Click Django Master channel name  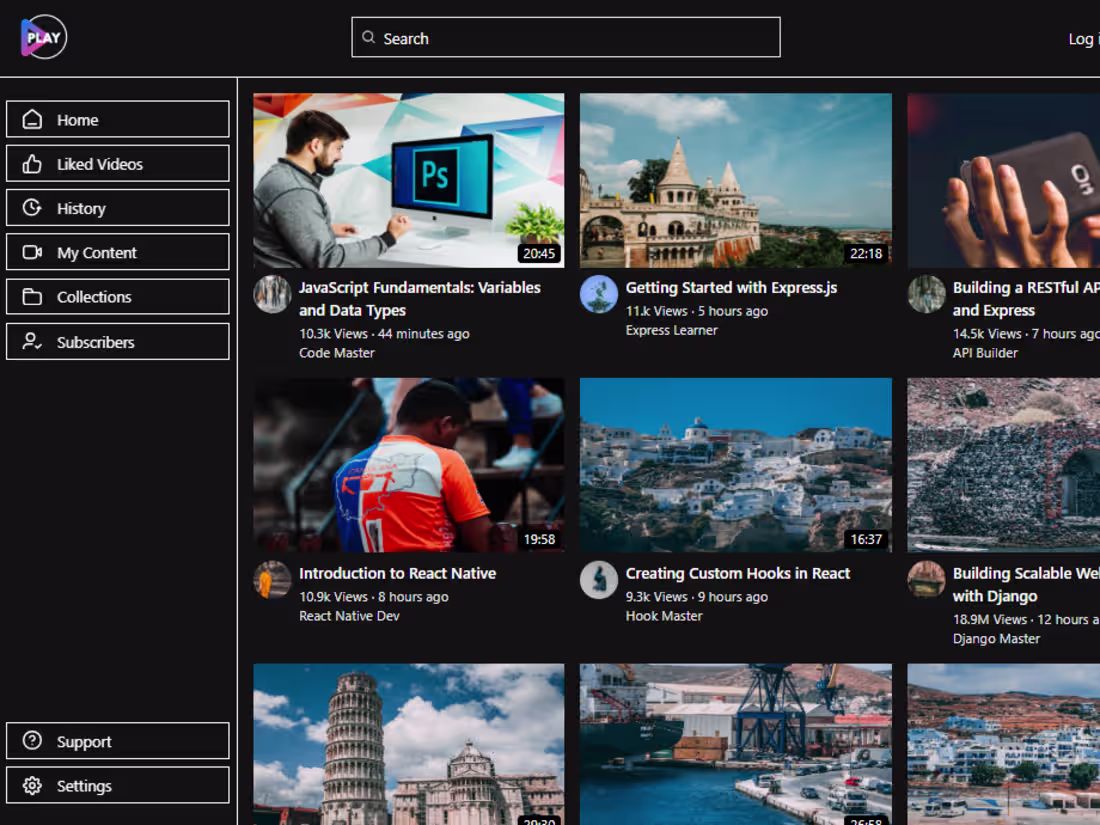[996, 638]
